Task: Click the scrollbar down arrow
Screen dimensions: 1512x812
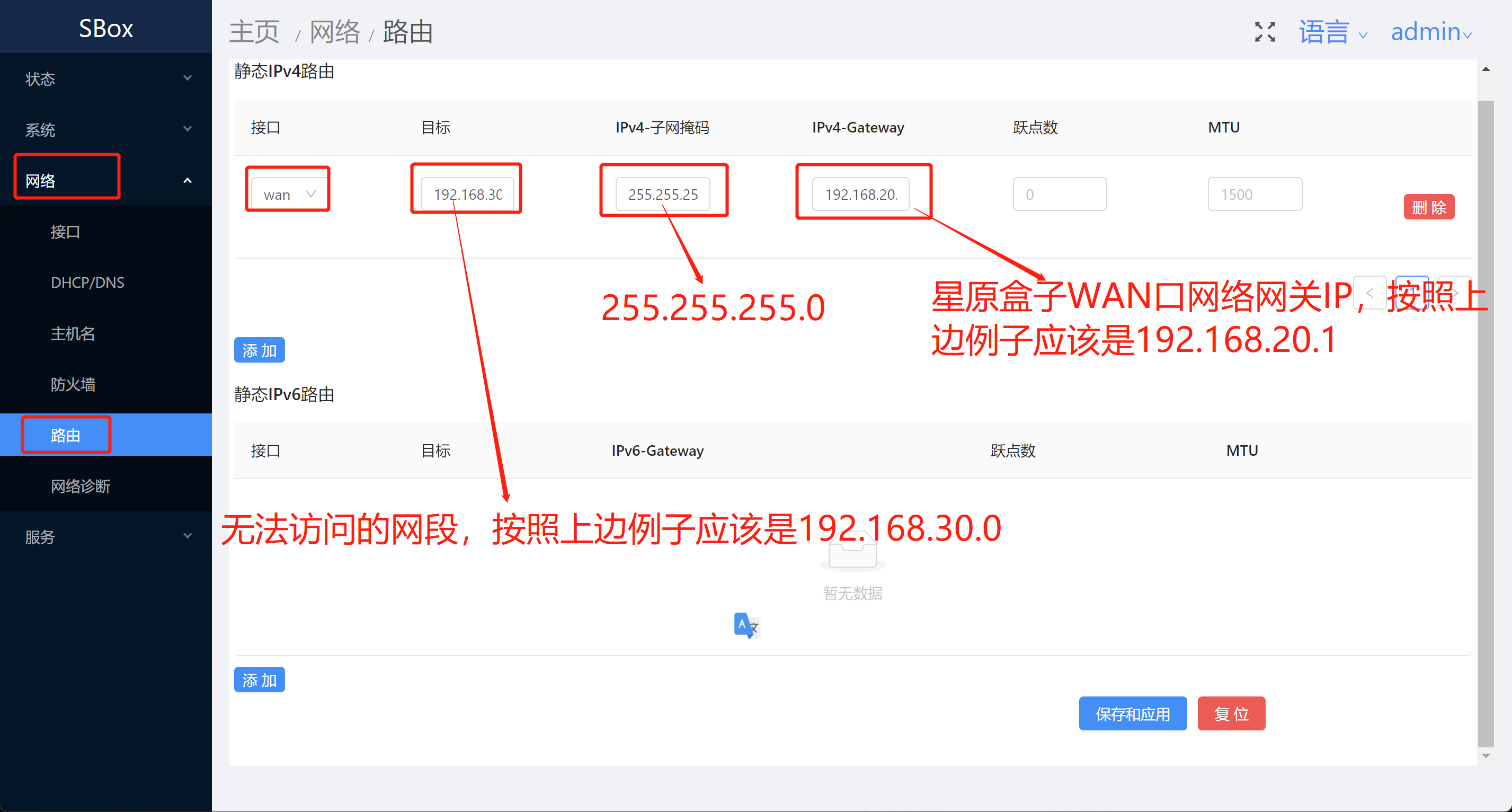Action: tap(1485, 756)
